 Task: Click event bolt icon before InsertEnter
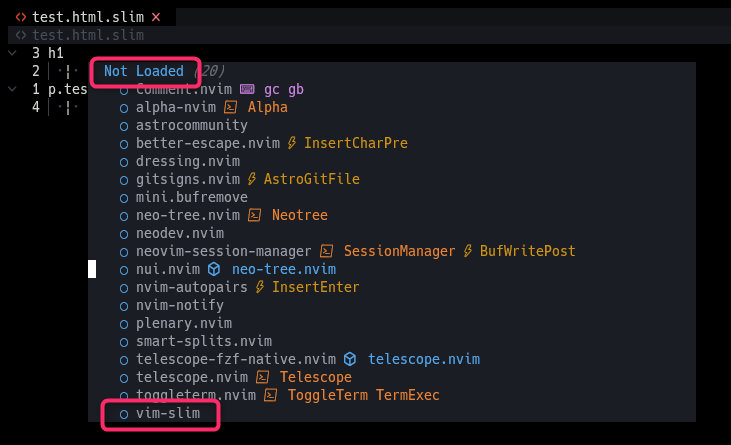click(x=260, y=287)
